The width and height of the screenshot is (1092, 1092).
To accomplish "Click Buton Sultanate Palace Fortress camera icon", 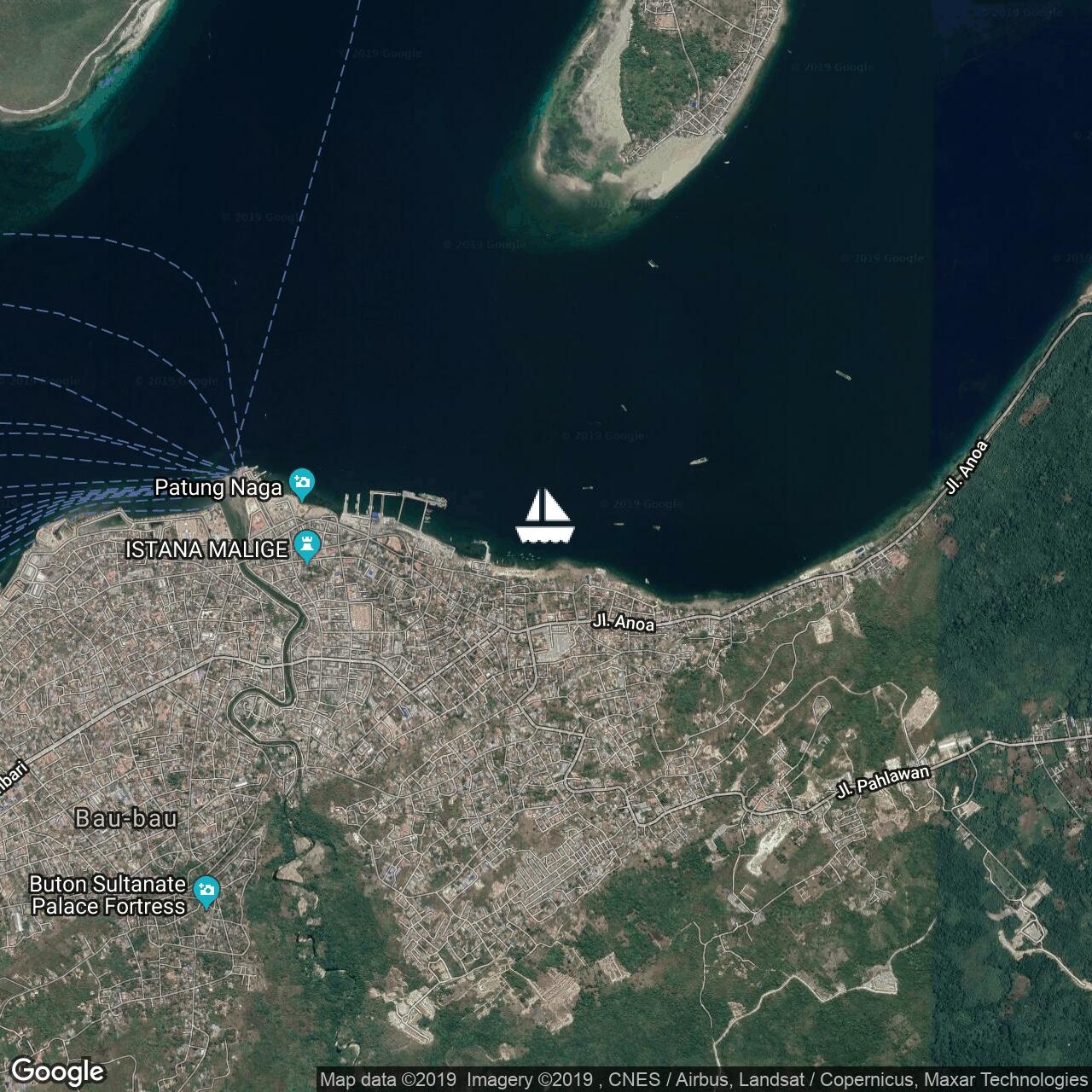I will pyautogui.click(x=206, y=892).
